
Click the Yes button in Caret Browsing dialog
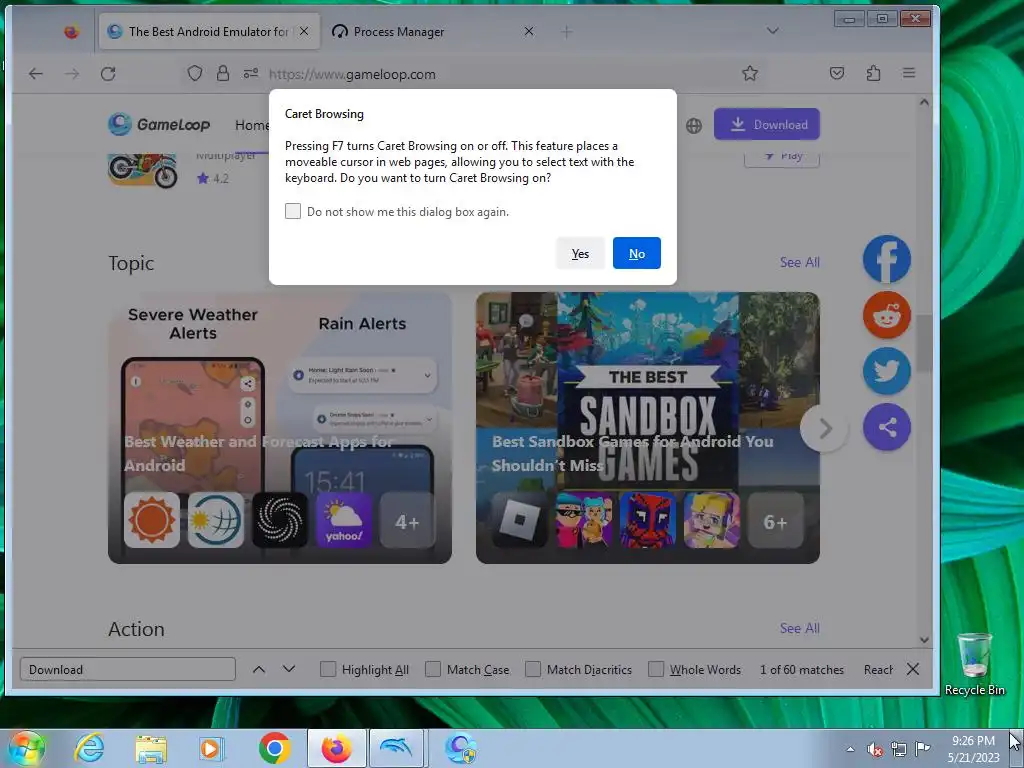[x=580, y=253]
